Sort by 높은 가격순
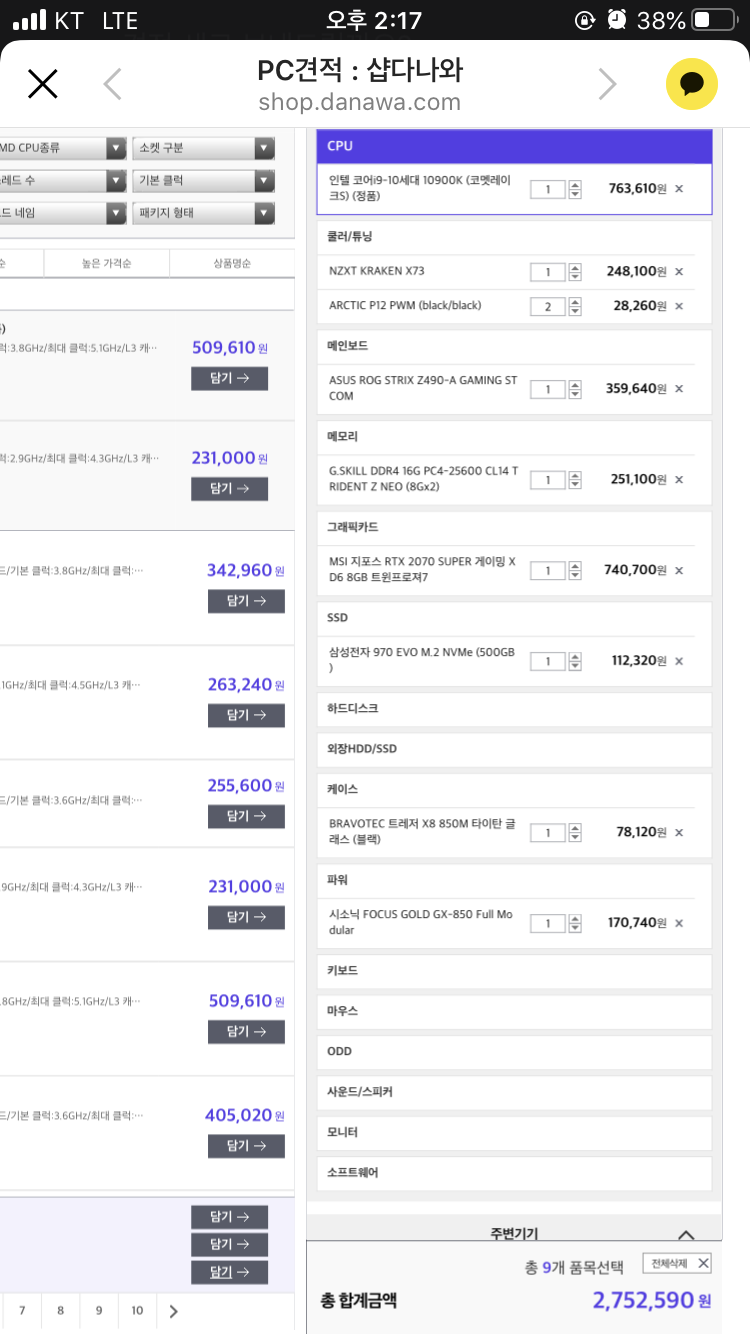This screenshot has height=1334, width=750. click(x=107, y=263)
